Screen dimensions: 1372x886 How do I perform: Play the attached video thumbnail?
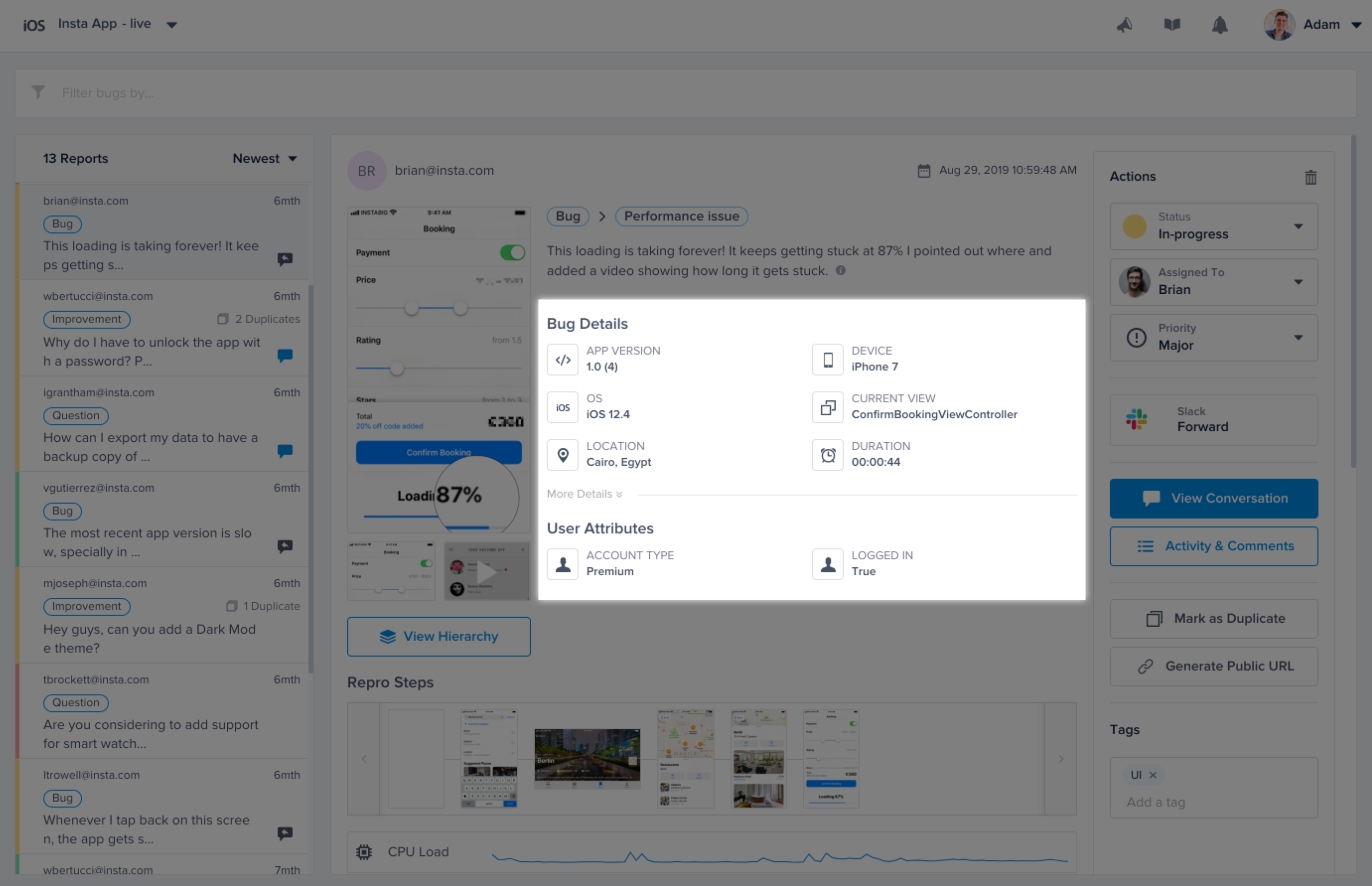coord(486,572)
